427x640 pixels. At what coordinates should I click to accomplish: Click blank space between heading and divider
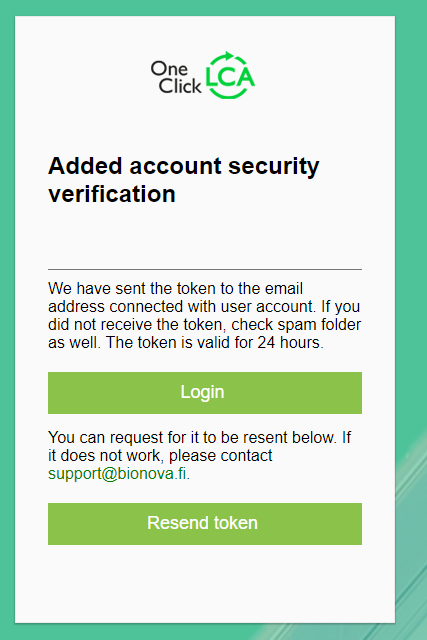pos(205,237)
